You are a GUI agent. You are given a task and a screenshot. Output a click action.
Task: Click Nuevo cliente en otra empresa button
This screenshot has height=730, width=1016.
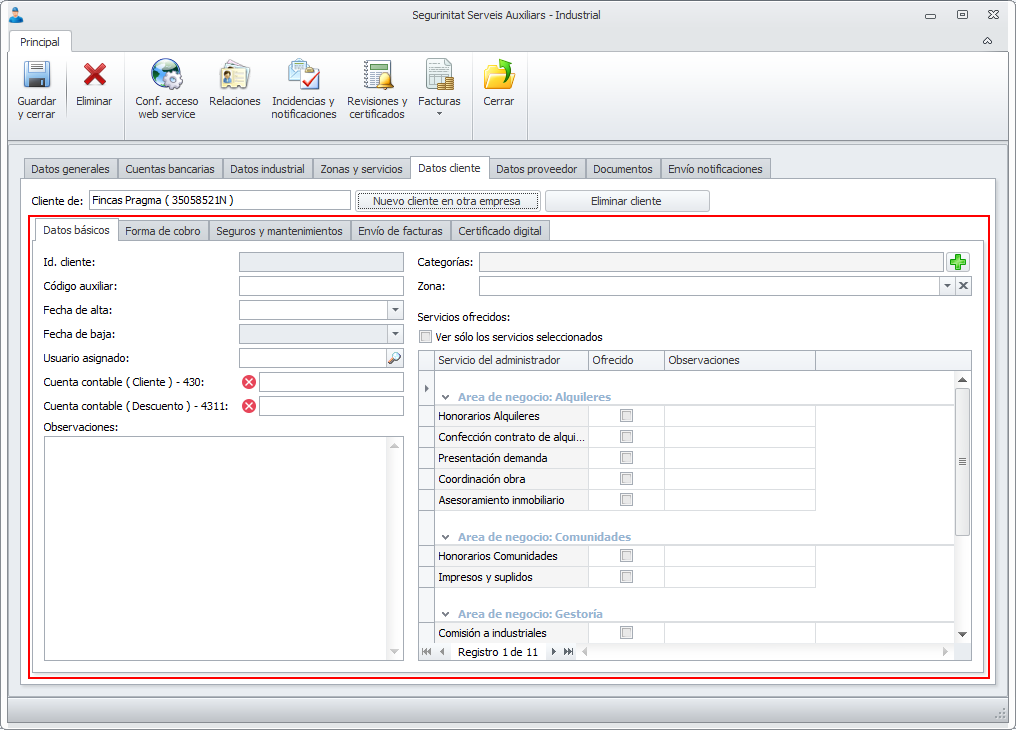pyautogui.click(x=447, y=201)
